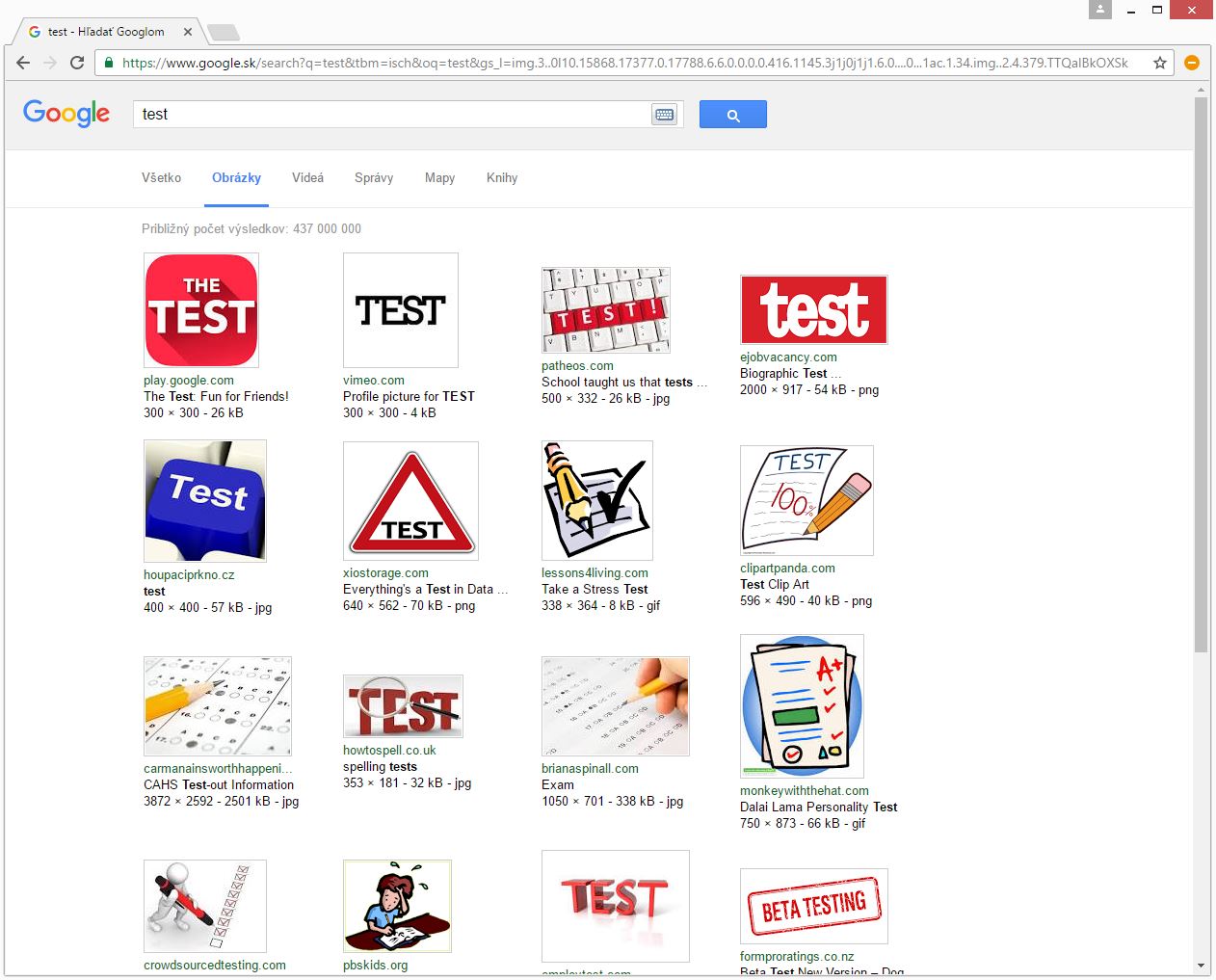Click the browser forward arrow

click(50, 63)
